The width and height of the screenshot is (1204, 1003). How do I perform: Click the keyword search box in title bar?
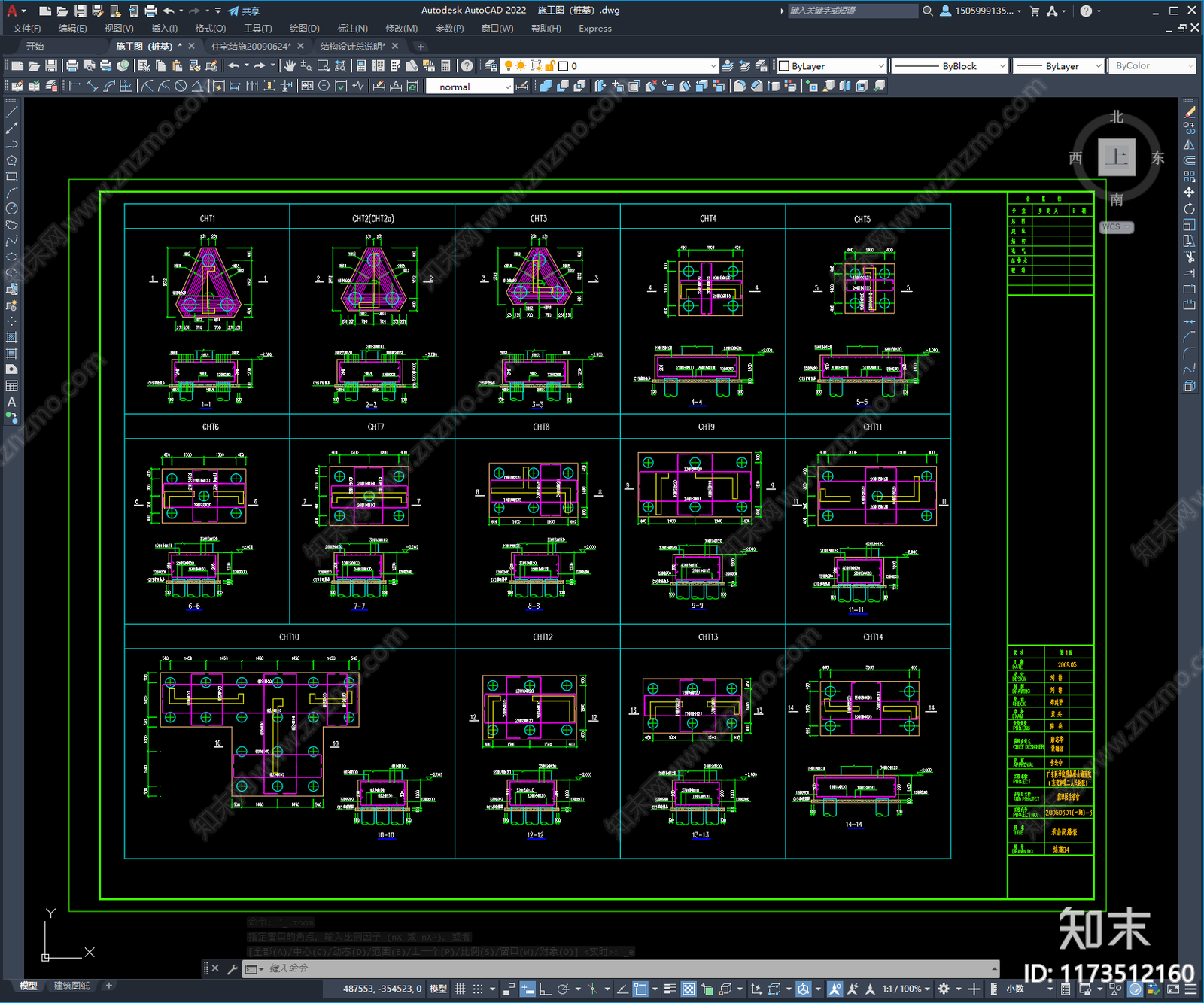point(852,11)
